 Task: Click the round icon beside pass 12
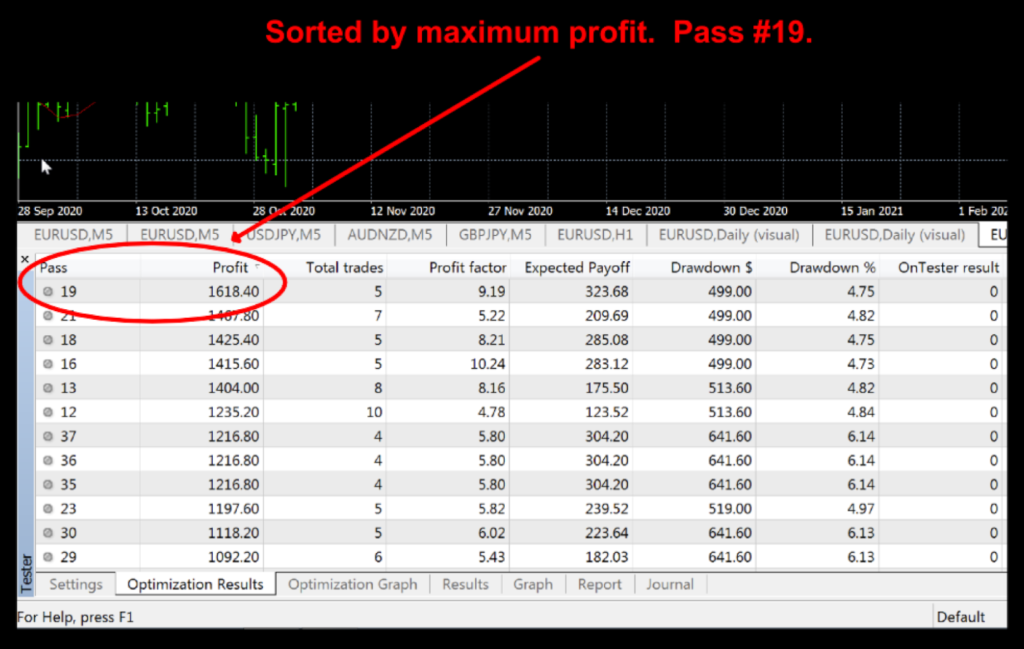49,413
